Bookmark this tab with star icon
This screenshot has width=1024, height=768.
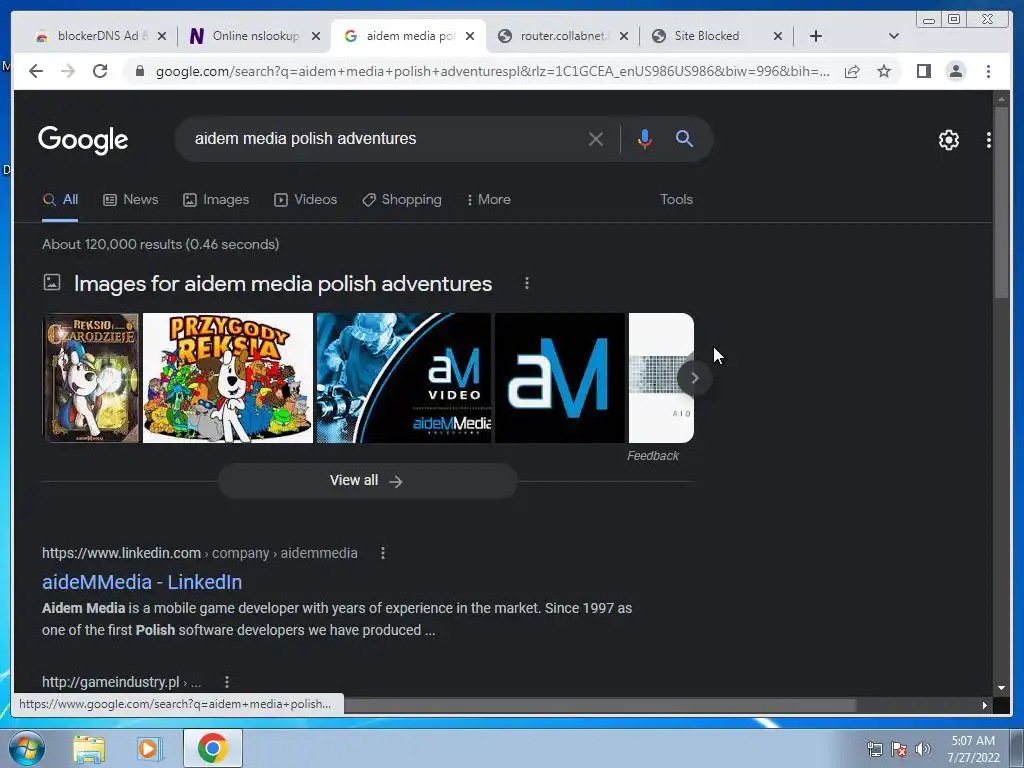tap(884, 71)
